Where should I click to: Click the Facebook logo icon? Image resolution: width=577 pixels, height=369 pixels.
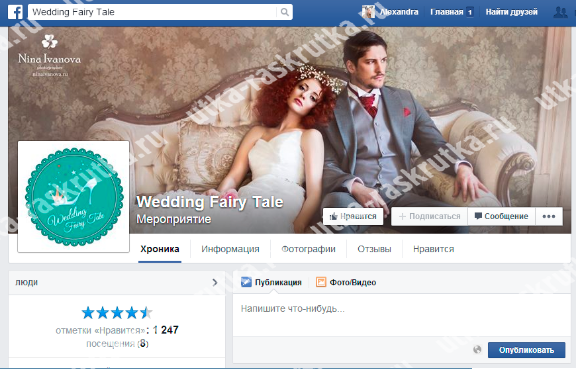pyautogui.click(x=15, y=12)
